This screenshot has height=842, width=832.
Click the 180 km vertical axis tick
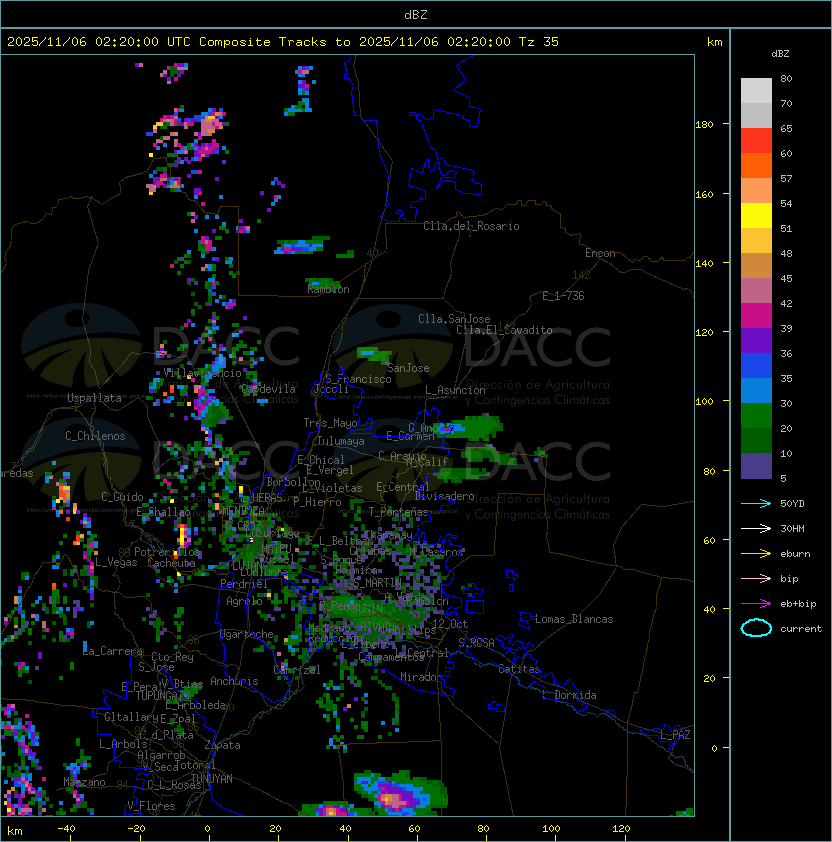[x=704, y=125]
